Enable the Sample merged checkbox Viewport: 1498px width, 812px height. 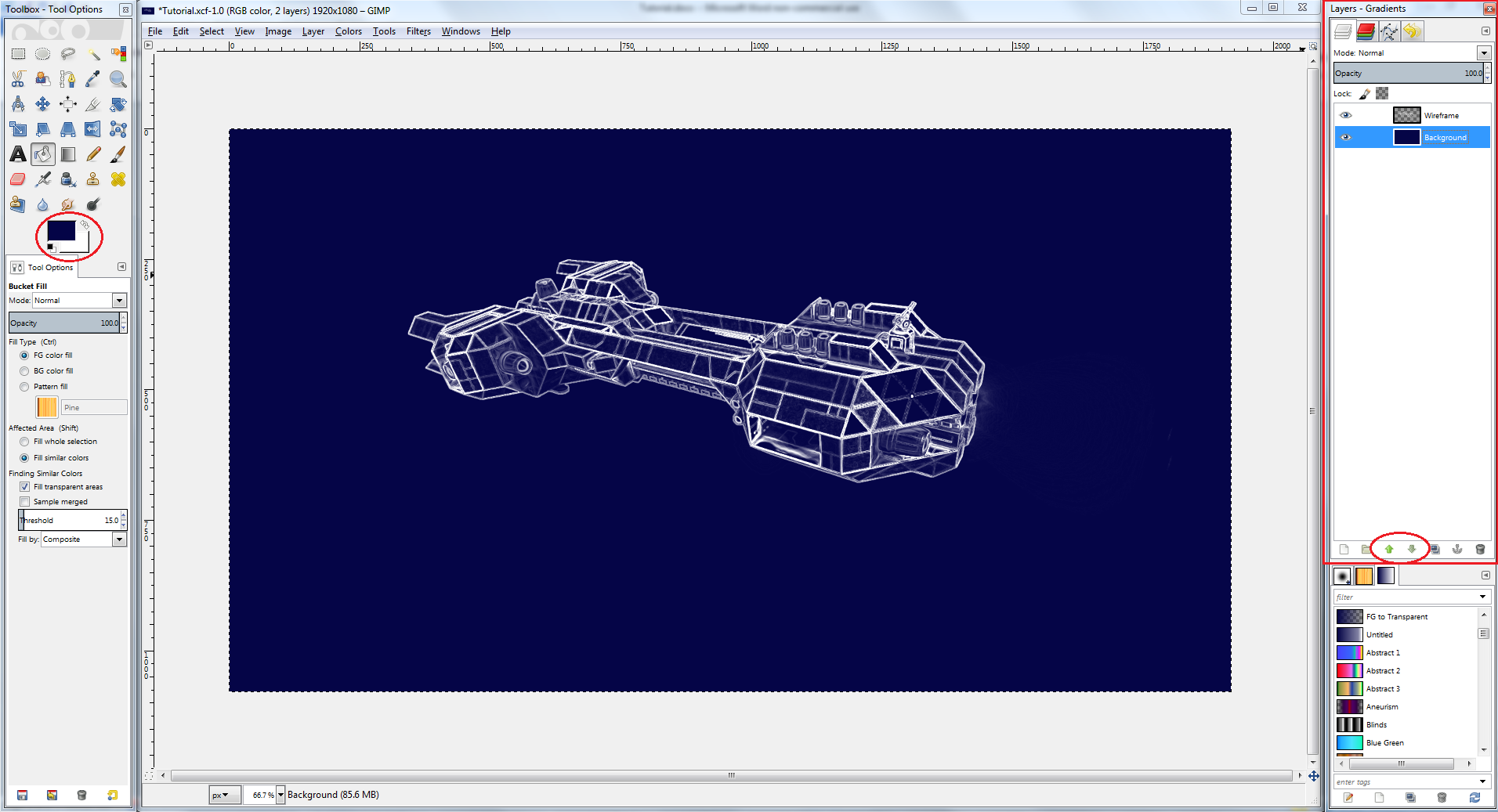(25, 502)
